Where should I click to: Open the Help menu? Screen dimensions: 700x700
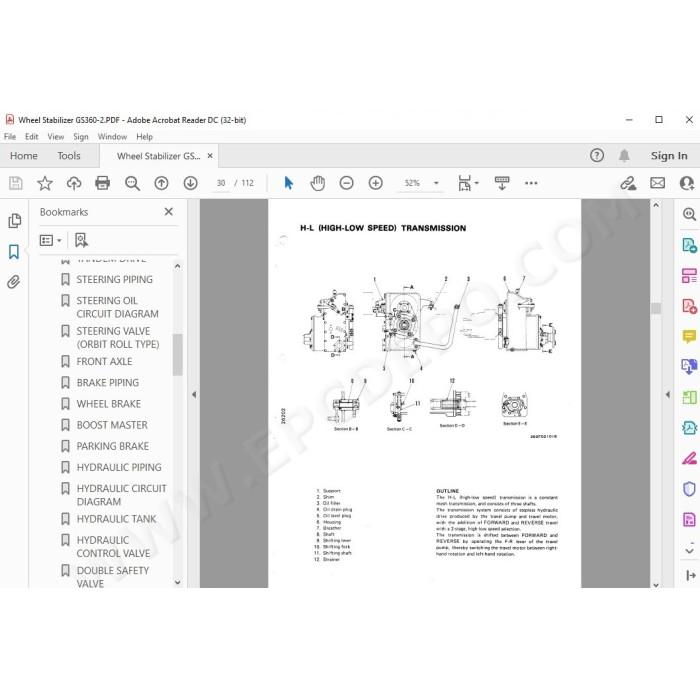(x=145, y=137)
